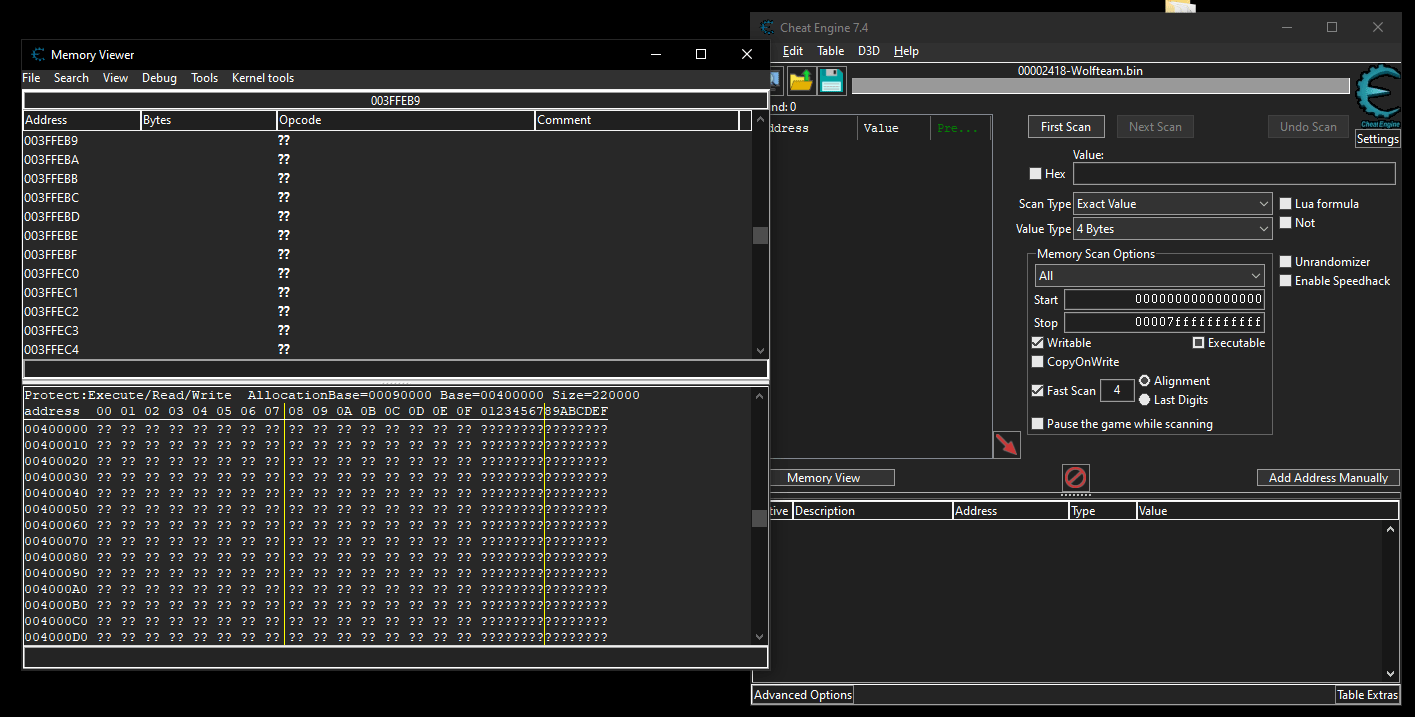Click the Stop address field
1415x717 pixels.
[x=1164, y=323]
